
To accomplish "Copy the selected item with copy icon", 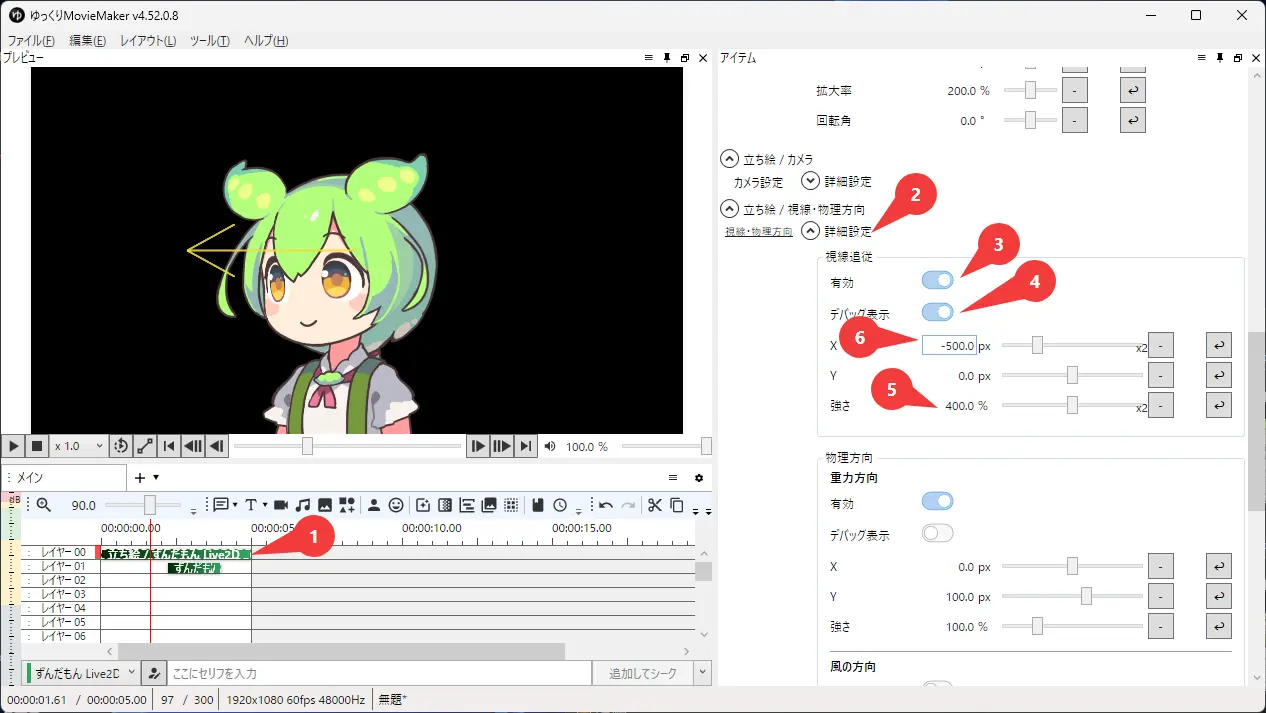I will point(677,505).
